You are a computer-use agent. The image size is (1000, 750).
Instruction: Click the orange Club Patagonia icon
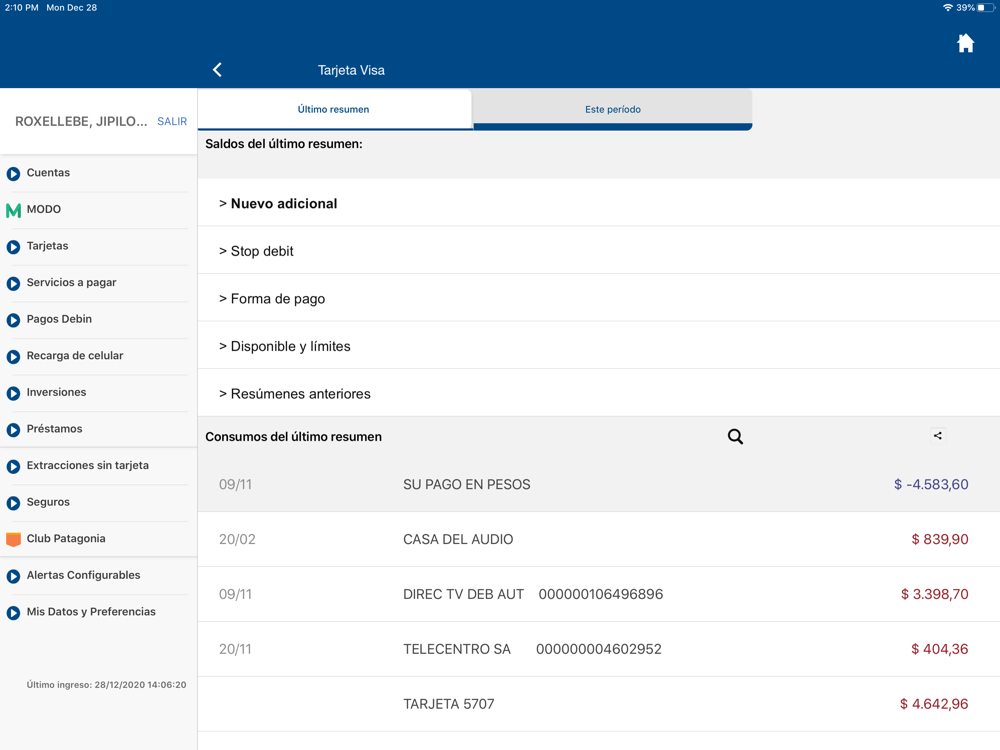tap(13, 540)
